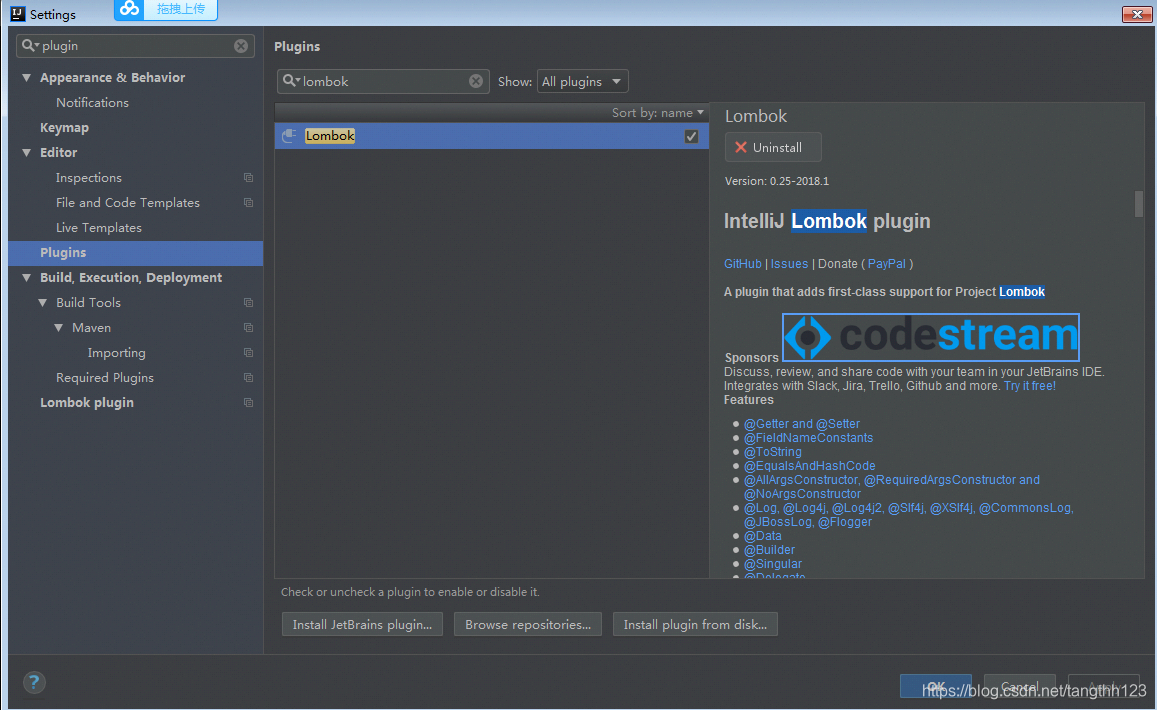The height and width of the screenshot is (710, 1157).
Task: Uninstall the Lombok plugin
Action: tap(773, 148)
